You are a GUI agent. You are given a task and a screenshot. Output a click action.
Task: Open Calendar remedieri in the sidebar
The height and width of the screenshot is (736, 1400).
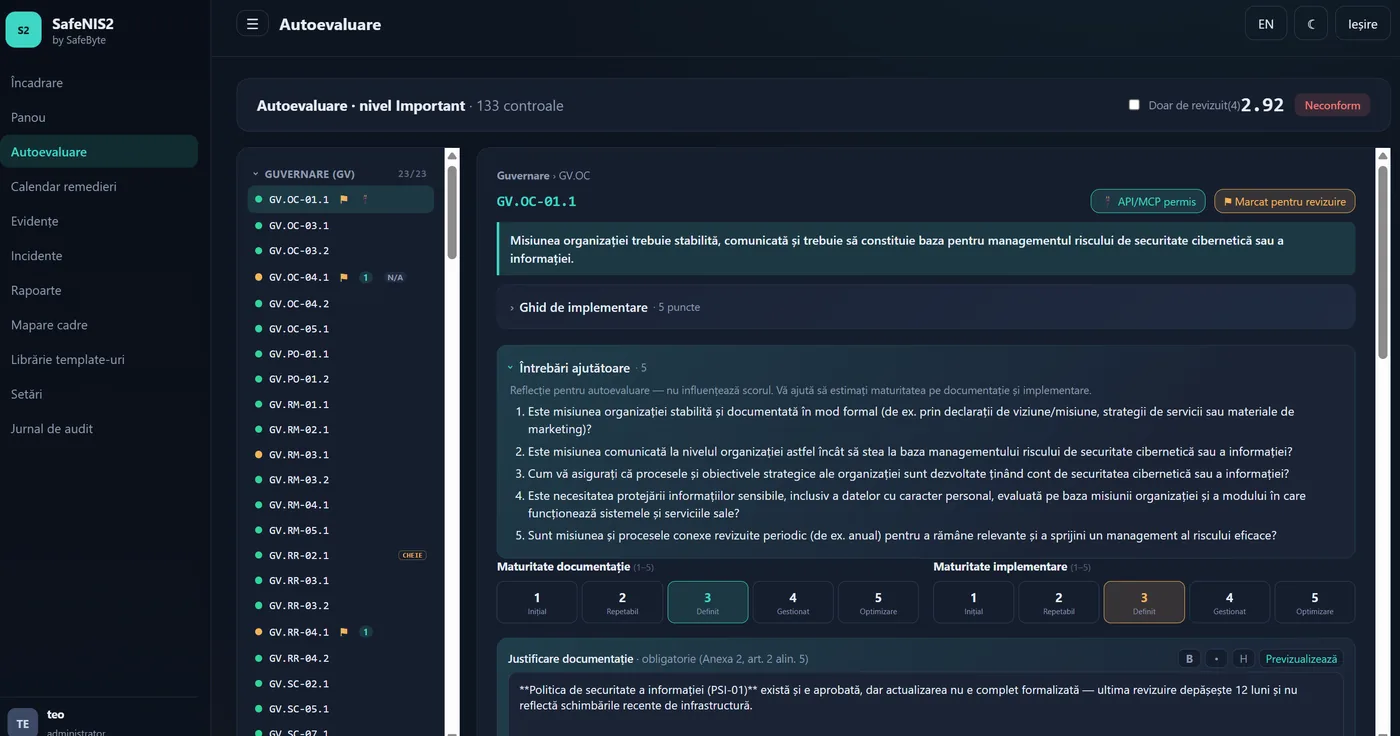(x=99, y=186)
